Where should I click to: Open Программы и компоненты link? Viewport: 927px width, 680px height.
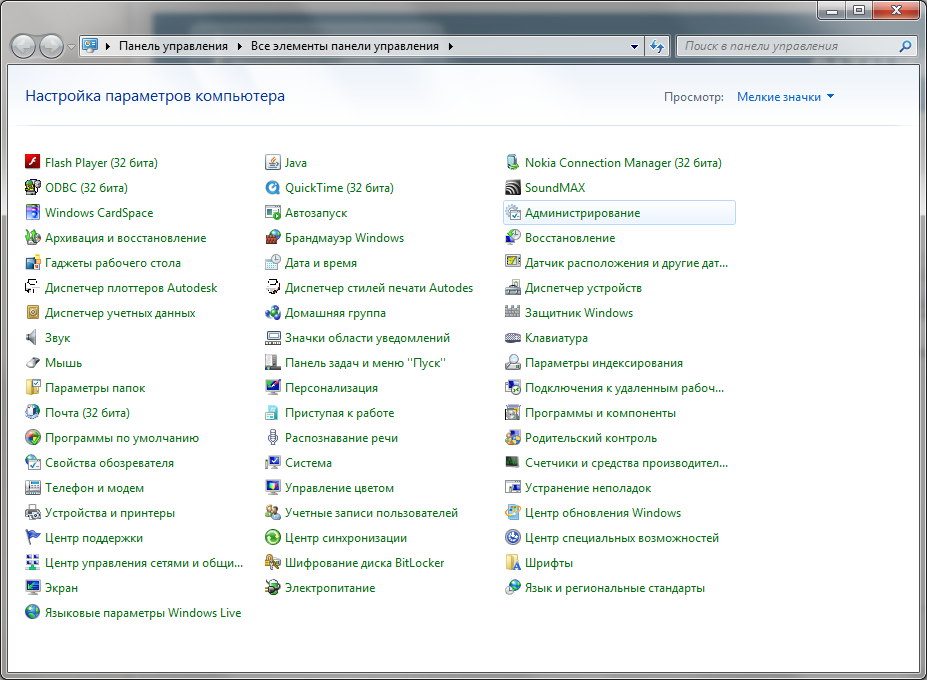tap(600, 413)
